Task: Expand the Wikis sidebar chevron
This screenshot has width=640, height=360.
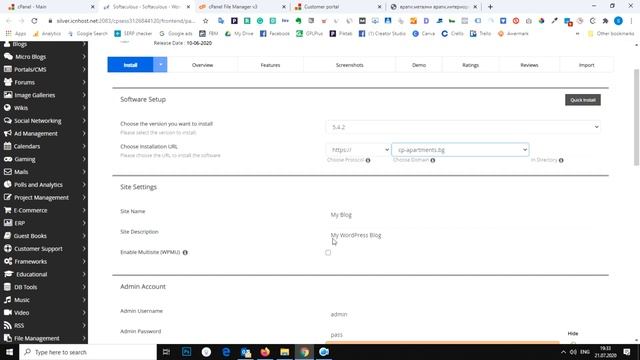Action: pyautogui.click(x=84, y=108)
